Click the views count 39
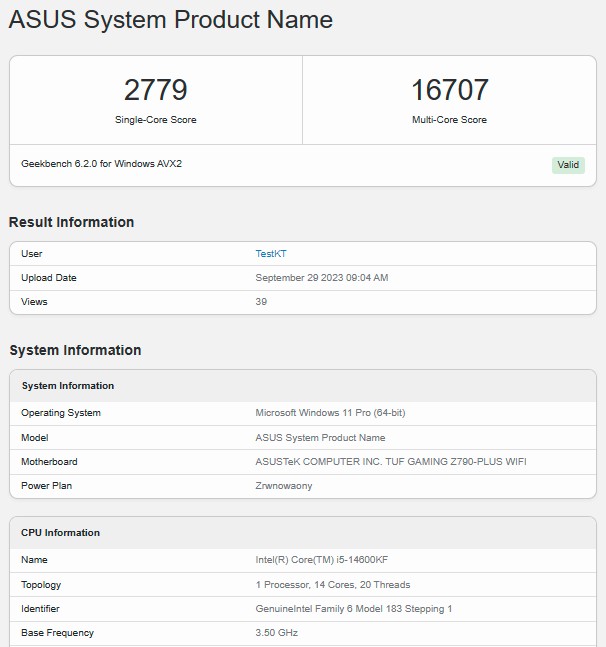 tap(261, 302)
